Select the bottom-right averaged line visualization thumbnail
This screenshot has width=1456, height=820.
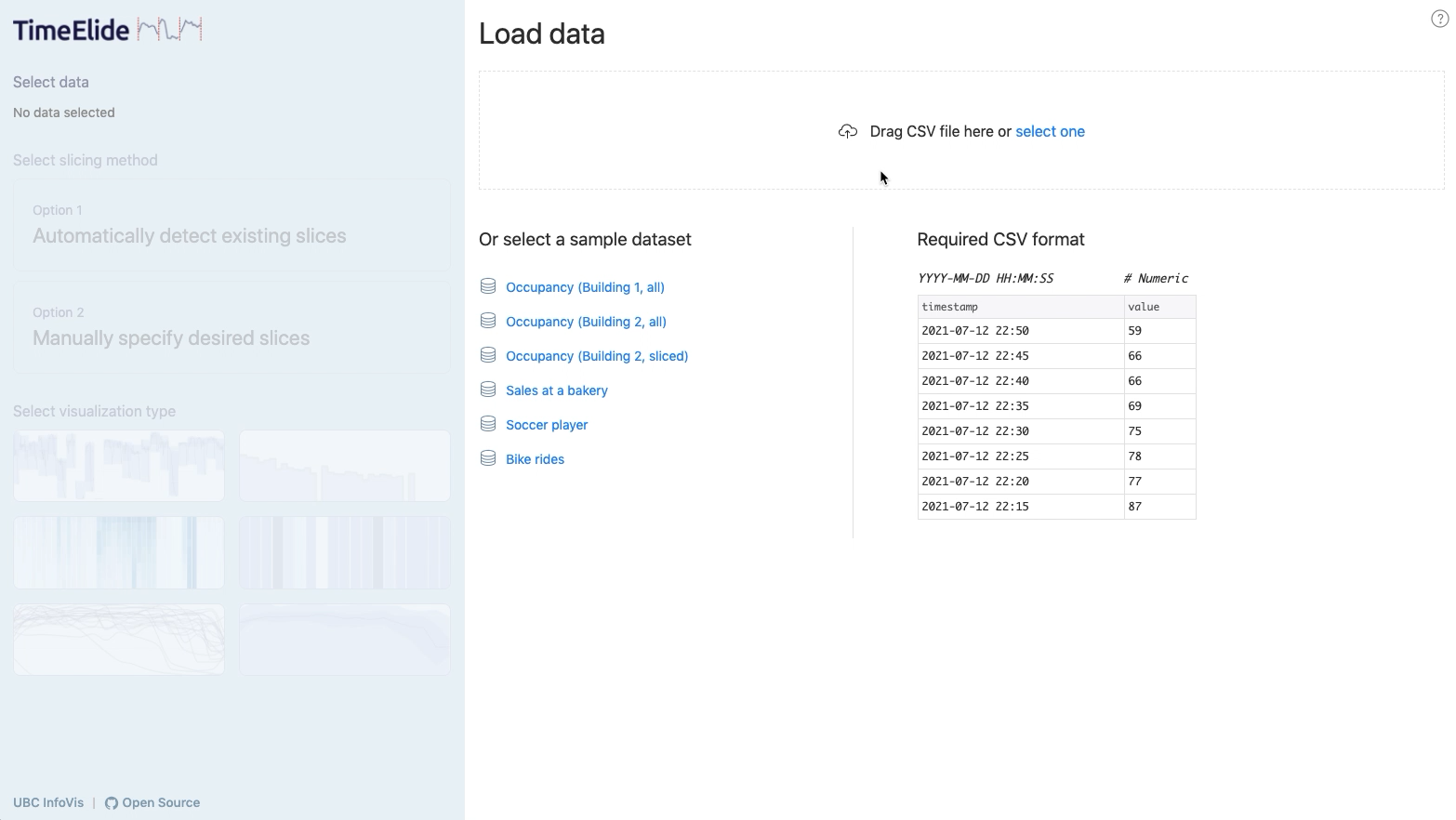tap(344, 640)
